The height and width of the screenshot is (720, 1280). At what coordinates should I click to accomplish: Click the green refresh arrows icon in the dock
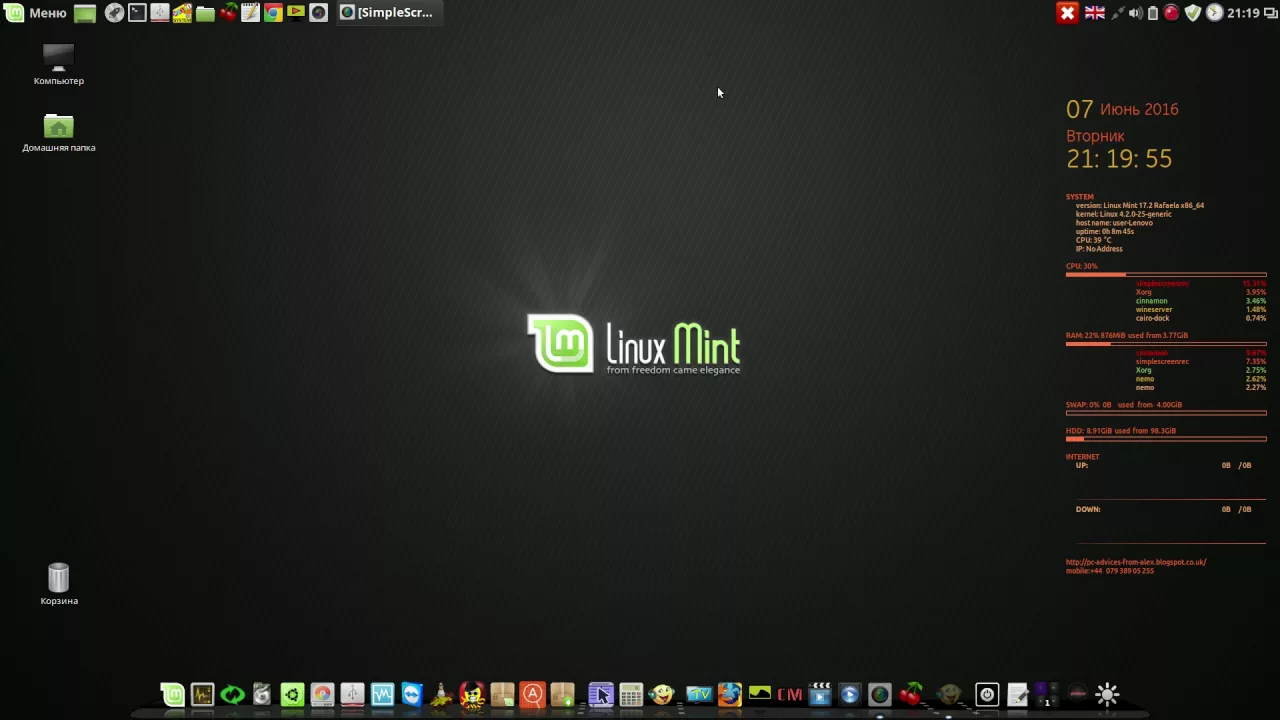(x=232, y=694)
